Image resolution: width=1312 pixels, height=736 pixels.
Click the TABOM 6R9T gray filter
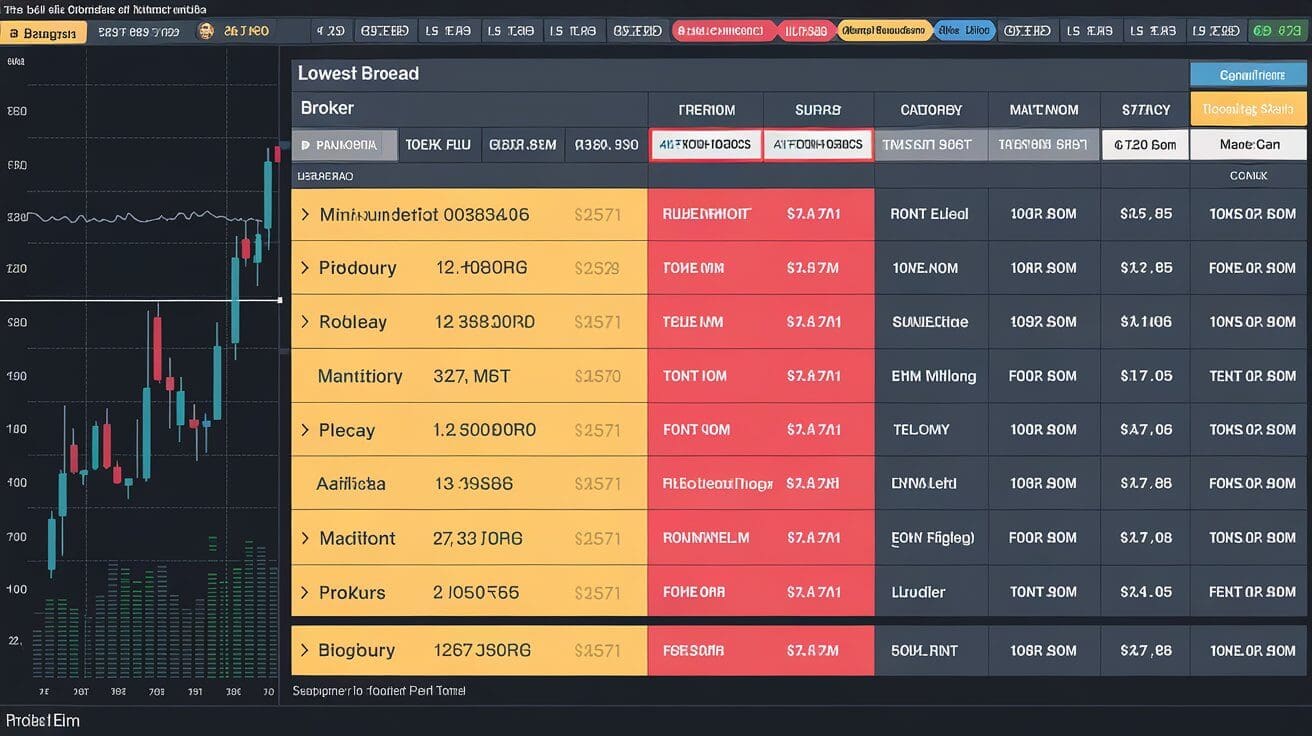click(1044, 144)
